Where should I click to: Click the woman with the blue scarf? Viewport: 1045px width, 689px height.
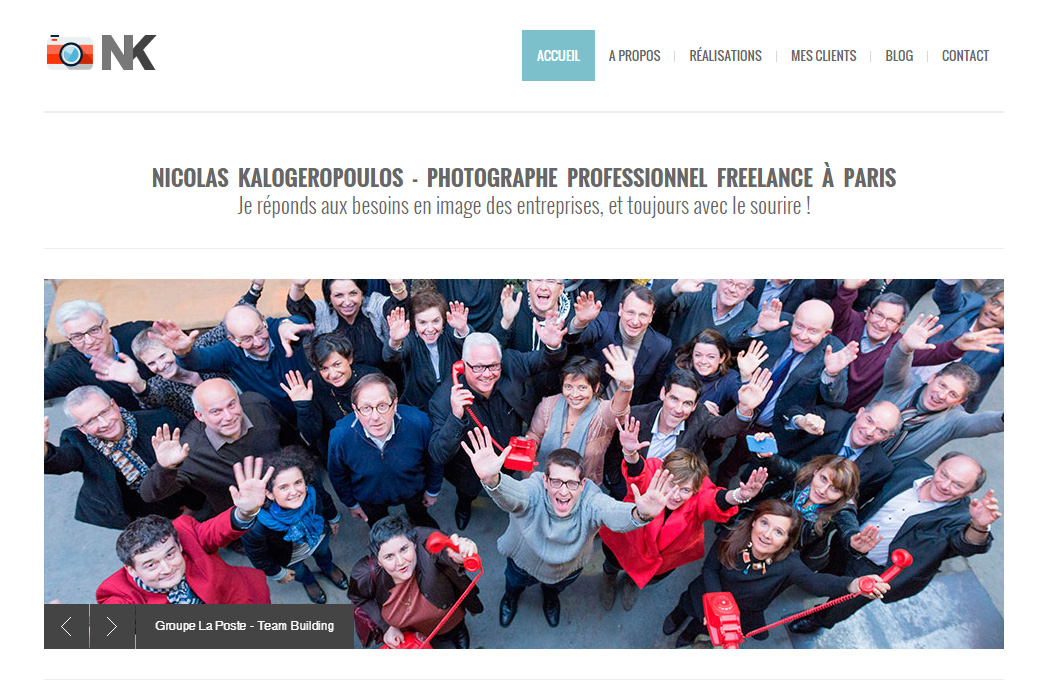coord(292,520)
